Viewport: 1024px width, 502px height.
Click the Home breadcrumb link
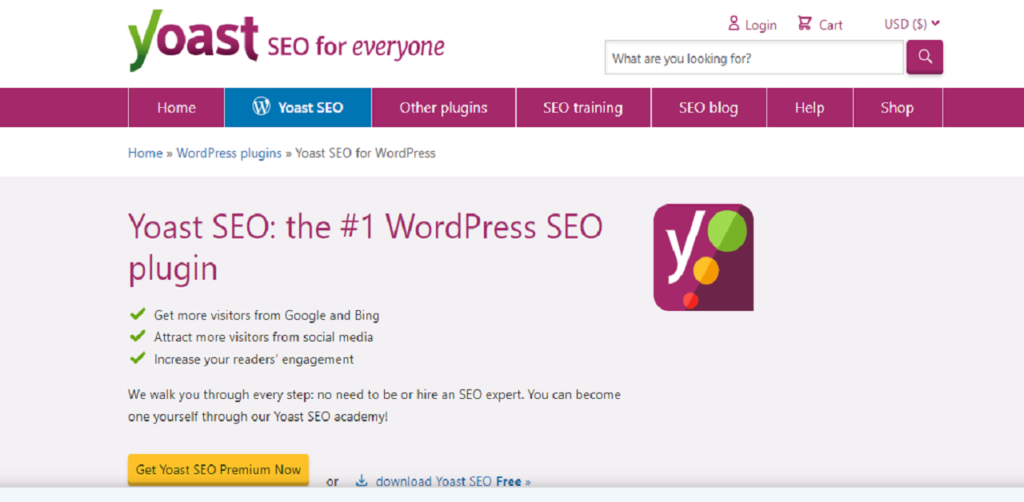point(145,153)
